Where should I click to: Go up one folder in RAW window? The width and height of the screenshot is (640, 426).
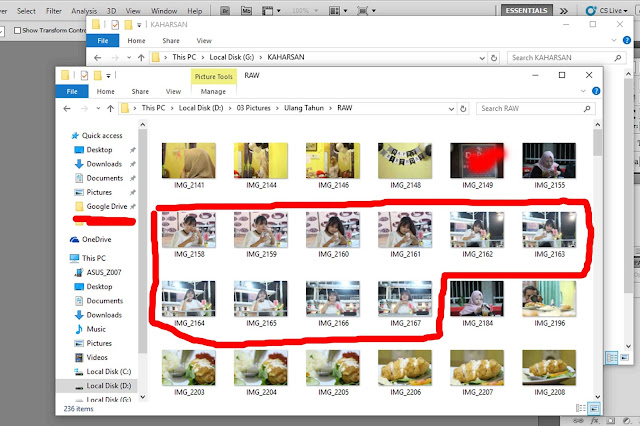[x=110, y=109]
